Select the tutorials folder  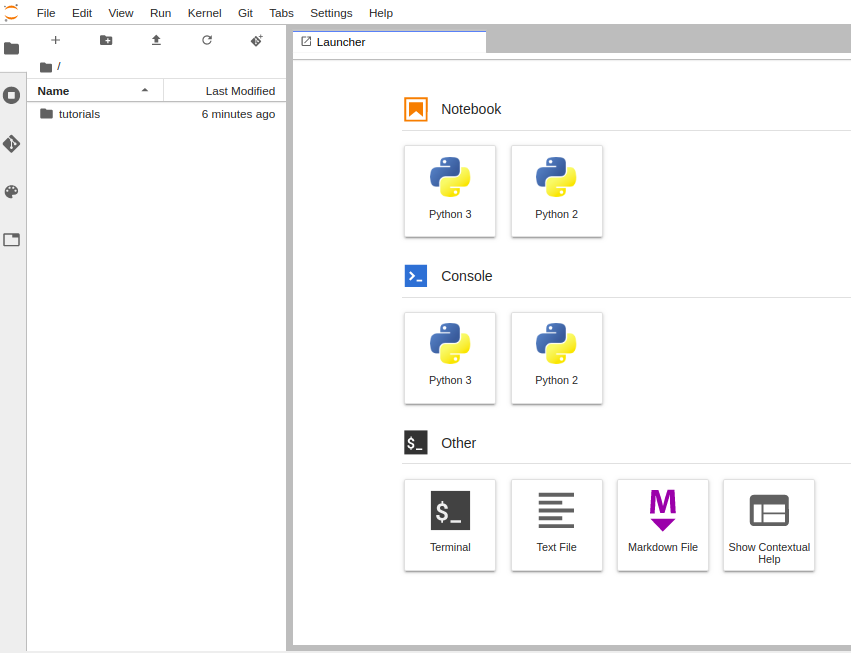click(156, 114)
